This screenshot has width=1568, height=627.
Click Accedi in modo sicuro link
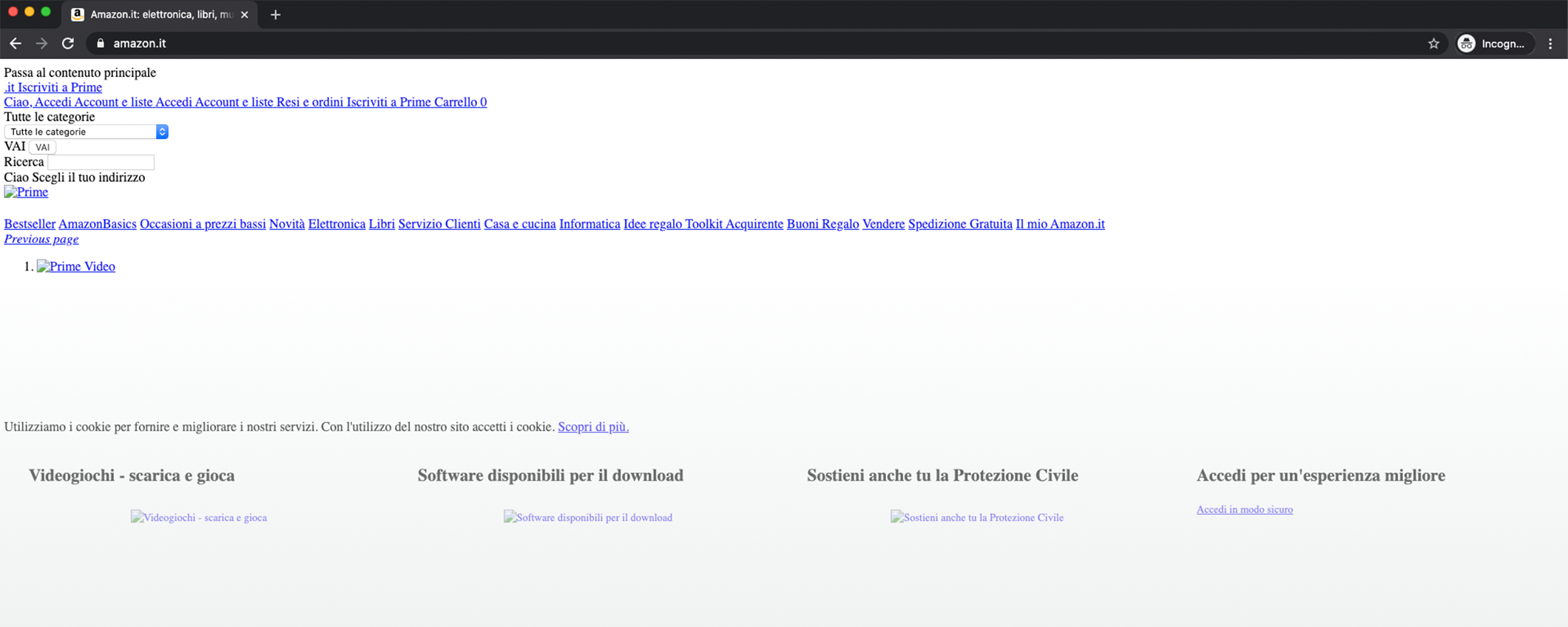tap(1245, 509)
